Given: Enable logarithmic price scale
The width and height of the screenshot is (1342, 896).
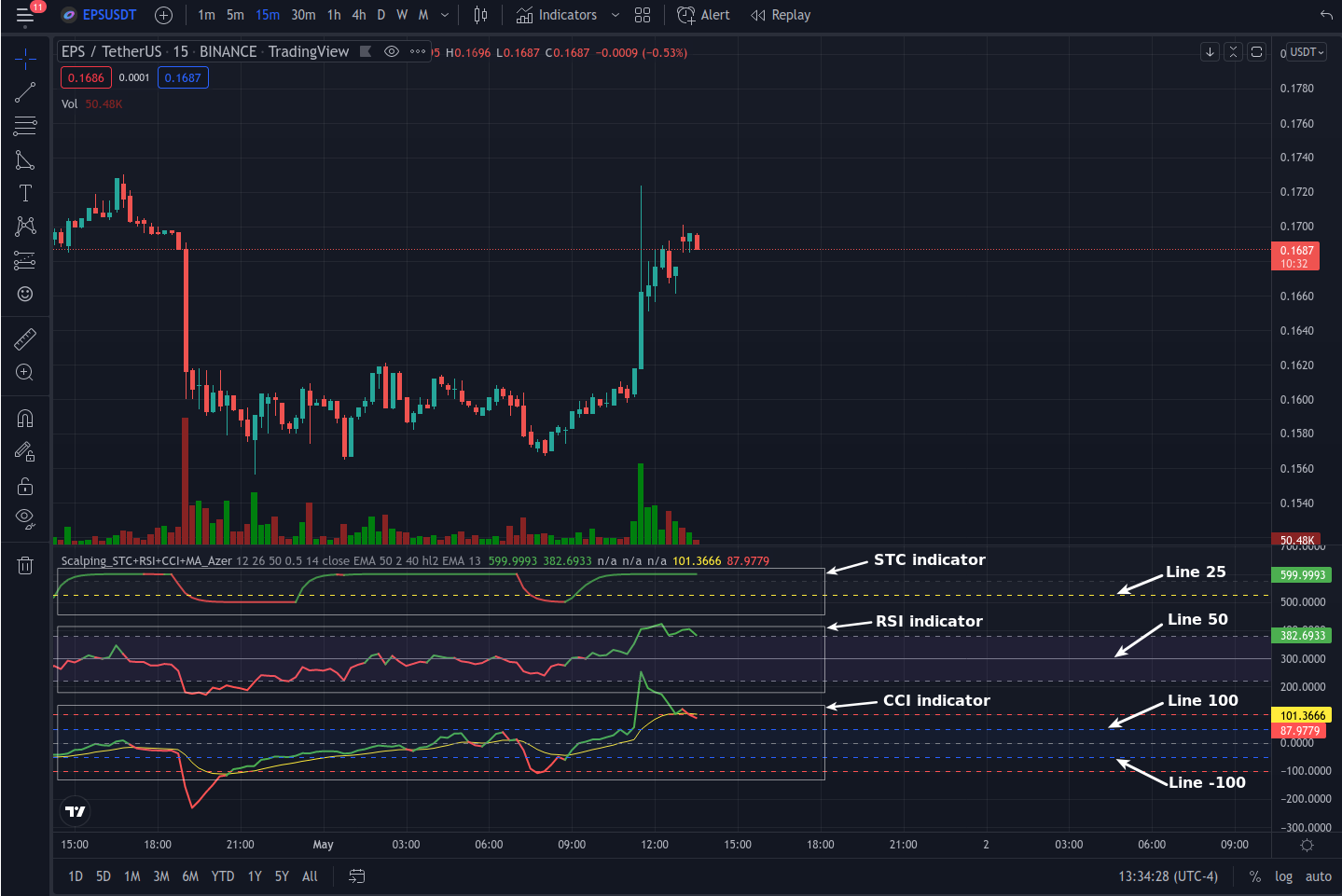Looking at the screenshot, I should [1283, 876].
